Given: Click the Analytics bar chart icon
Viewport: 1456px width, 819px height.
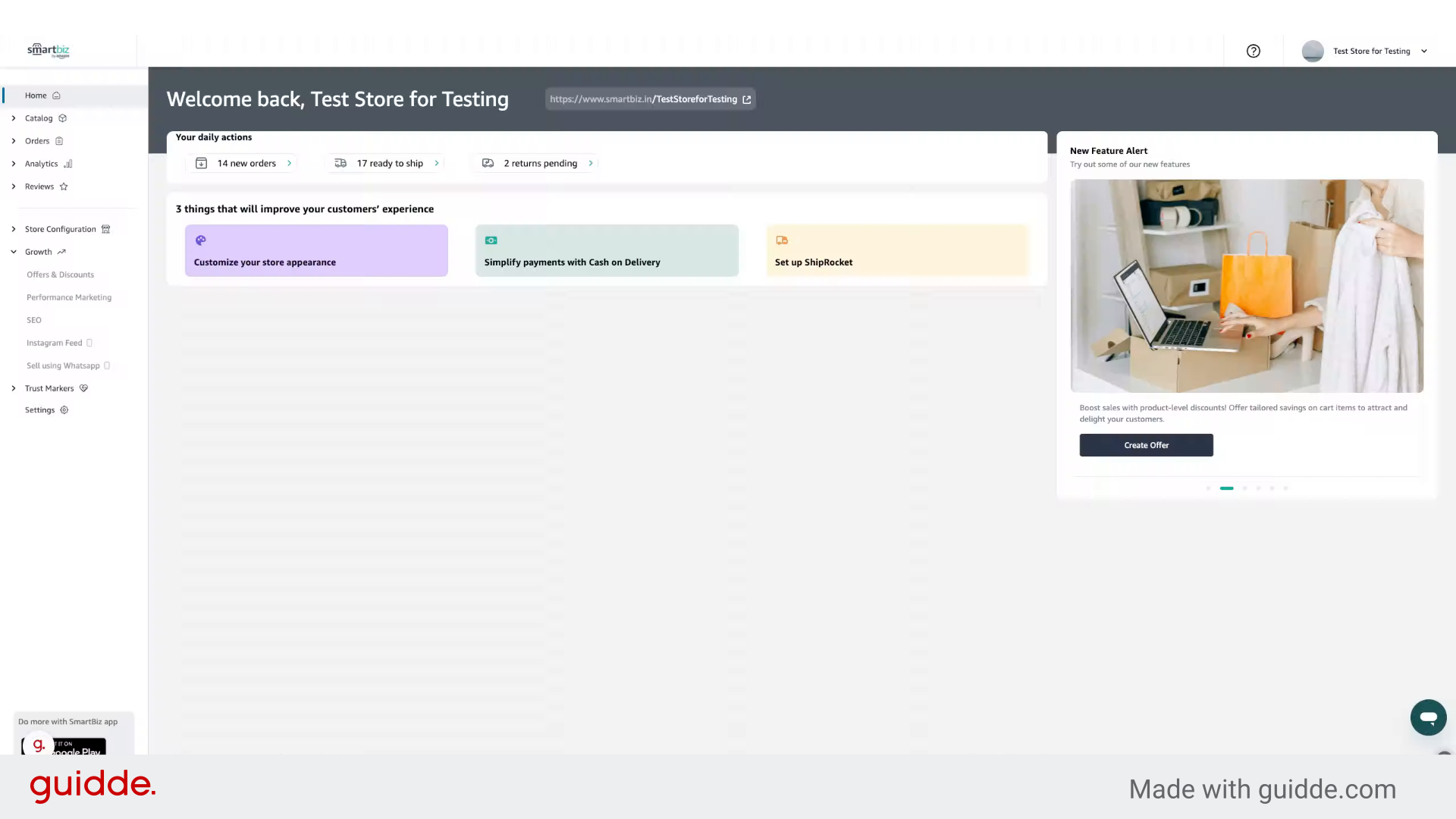Looking at the screenshot, I should click(67, 164).
